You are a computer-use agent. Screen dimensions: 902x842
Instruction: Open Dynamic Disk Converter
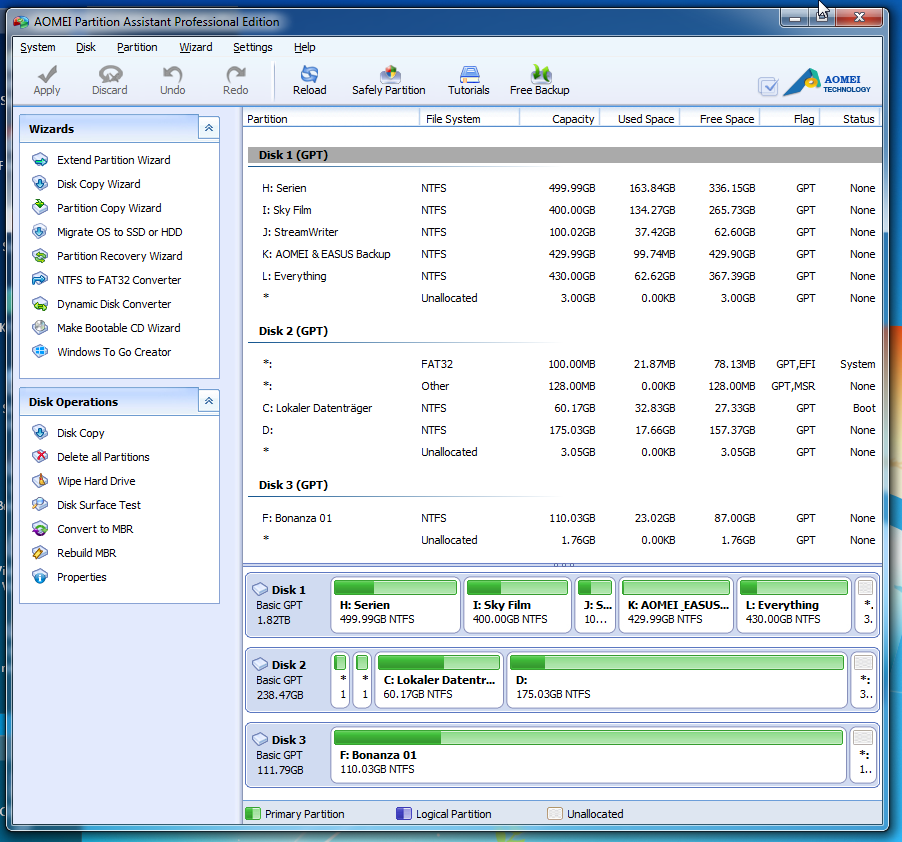pyautogui.click(x=114, y=304)
